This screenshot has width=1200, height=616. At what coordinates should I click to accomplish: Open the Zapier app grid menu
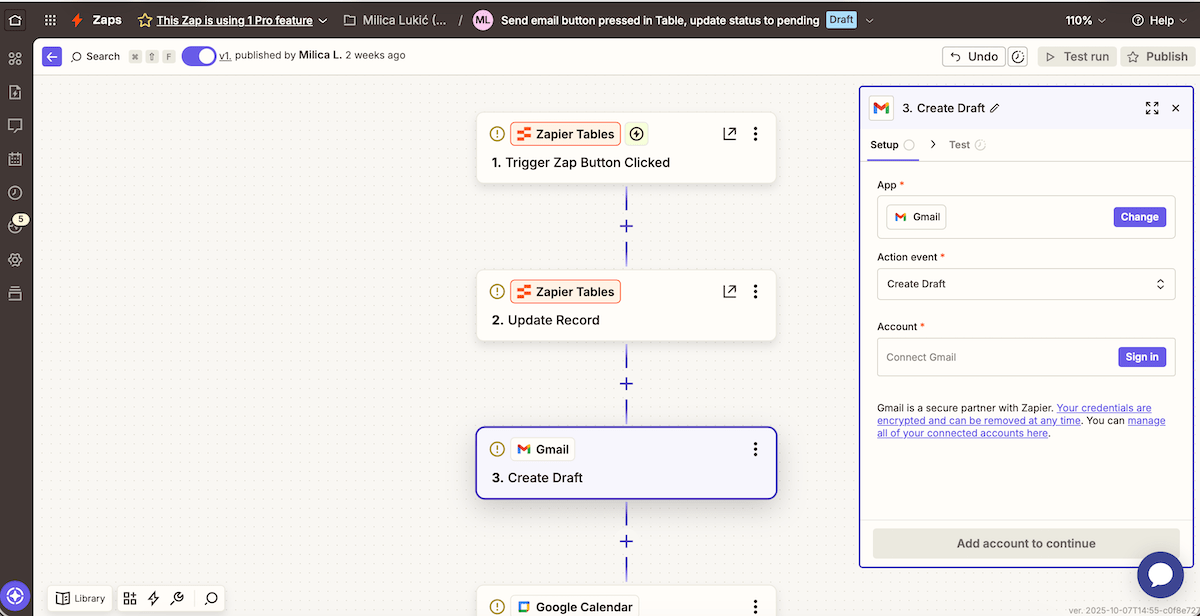(x=50, y=19)
